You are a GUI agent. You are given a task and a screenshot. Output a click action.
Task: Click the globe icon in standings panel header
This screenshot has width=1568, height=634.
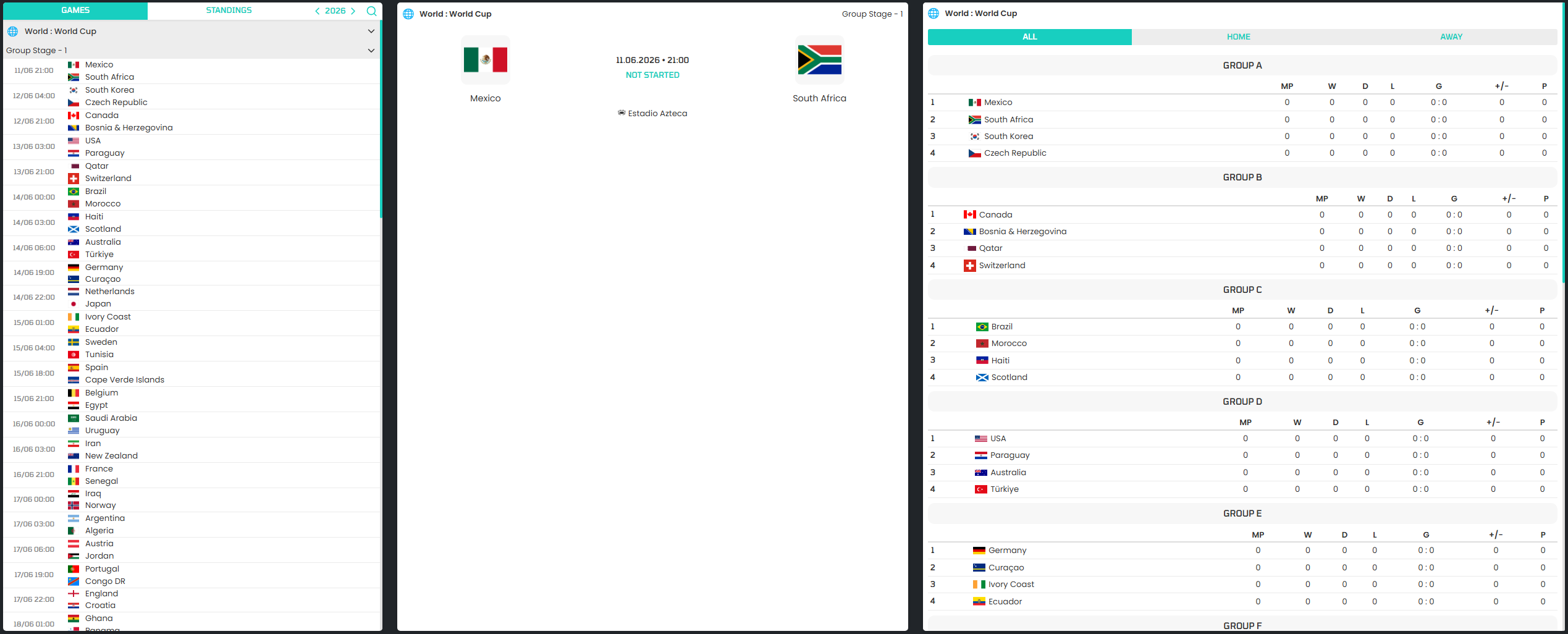934,13
